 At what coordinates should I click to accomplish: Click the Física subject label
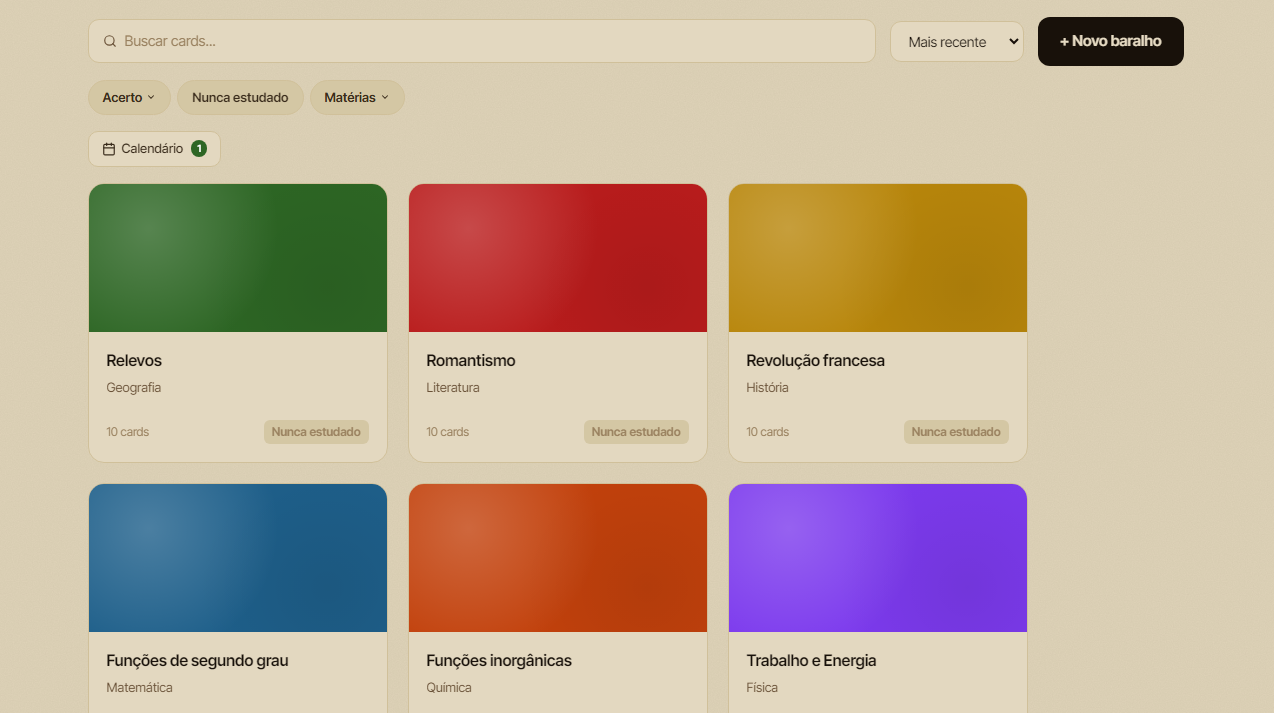click(x=762, y=687)
